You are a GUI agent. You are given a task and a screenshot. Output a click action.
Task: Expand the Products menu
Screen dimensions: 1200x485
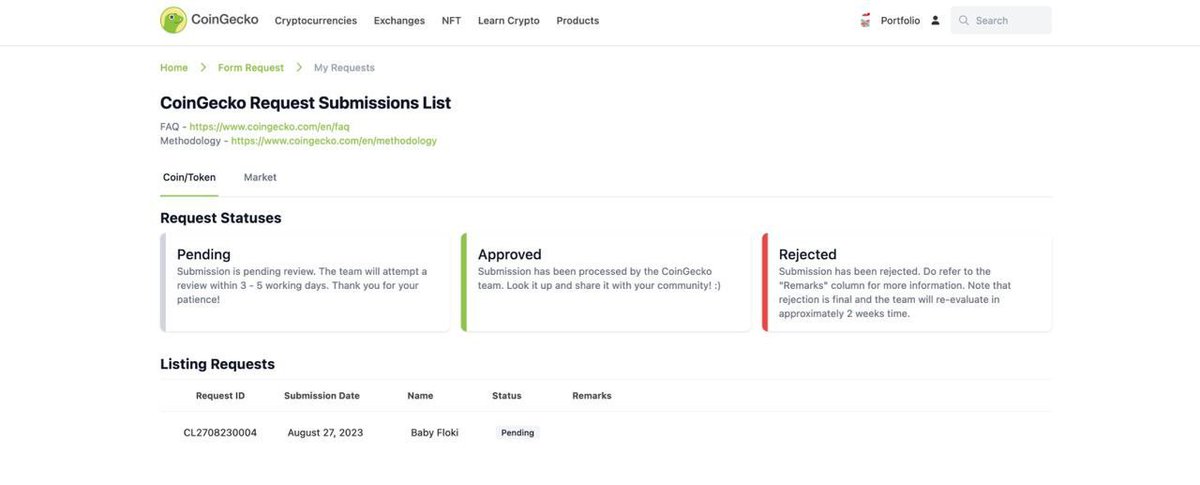[578, 20]
